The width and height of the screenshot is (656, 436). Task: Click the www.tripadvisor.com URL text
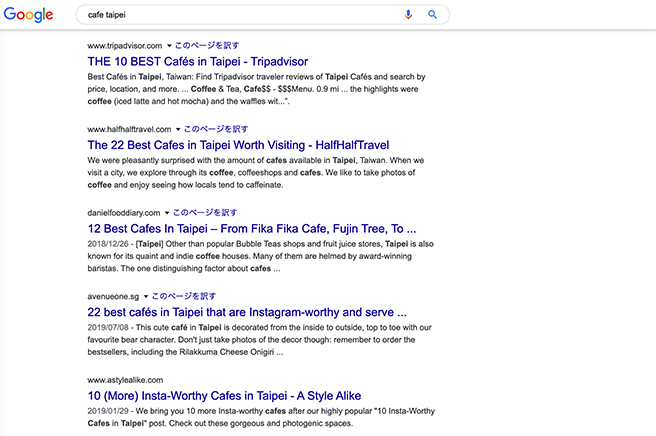pos(125,46)
